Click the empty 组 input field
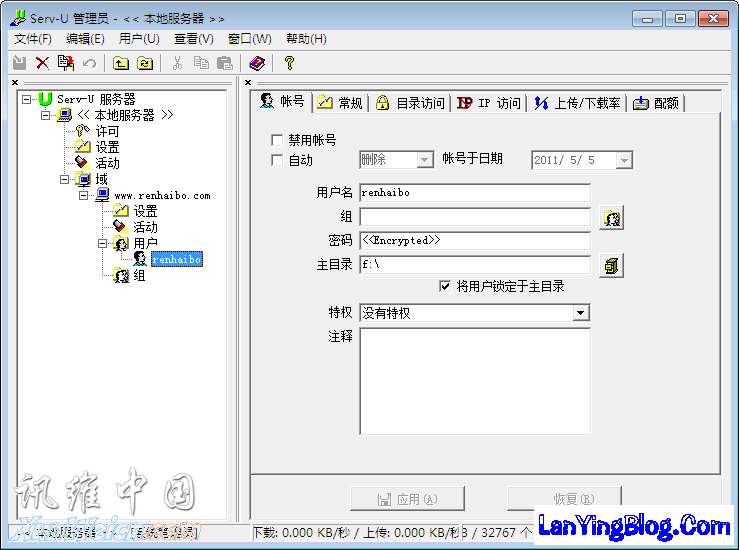This screenshot has height=550, width=739. (x=475, y=217)
